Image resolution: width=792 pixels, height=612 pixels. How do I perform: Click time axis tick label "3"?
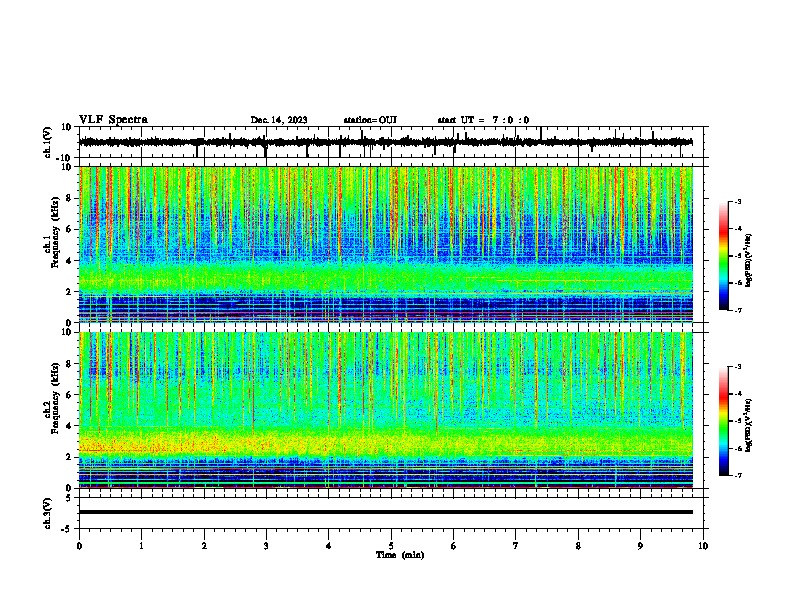point(266,546)
